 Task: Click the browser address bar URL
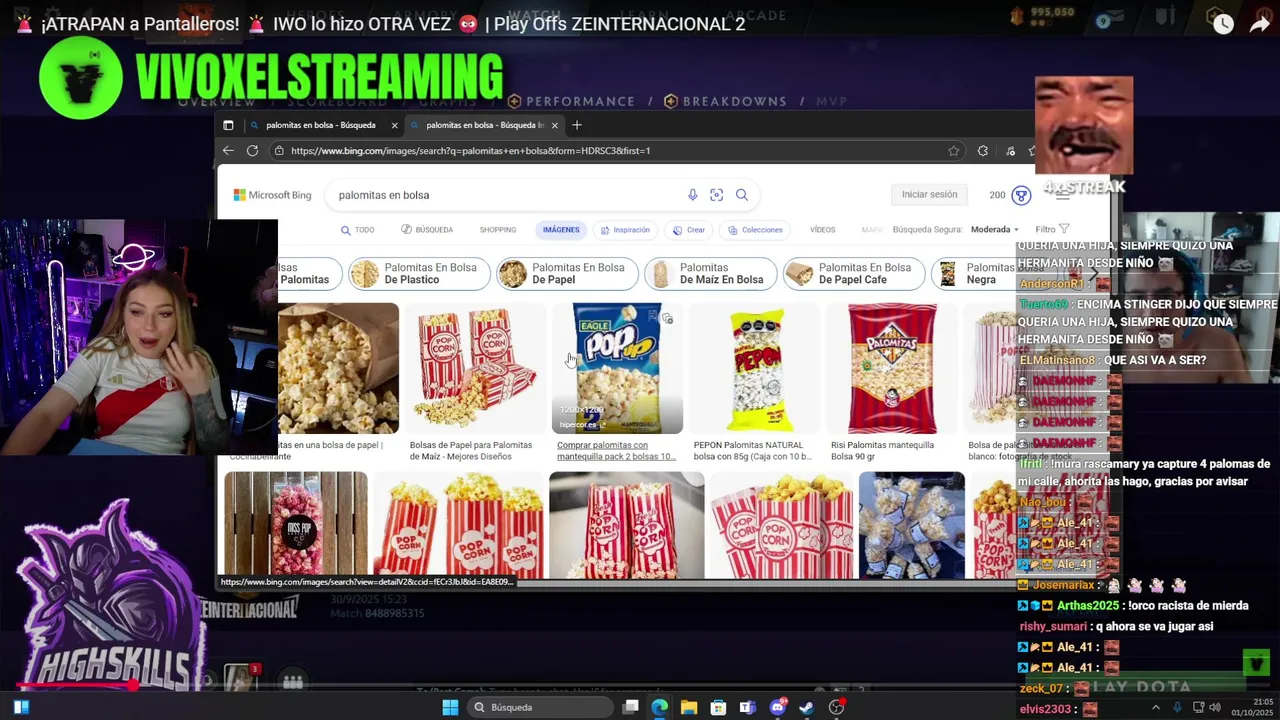(471, 151)
